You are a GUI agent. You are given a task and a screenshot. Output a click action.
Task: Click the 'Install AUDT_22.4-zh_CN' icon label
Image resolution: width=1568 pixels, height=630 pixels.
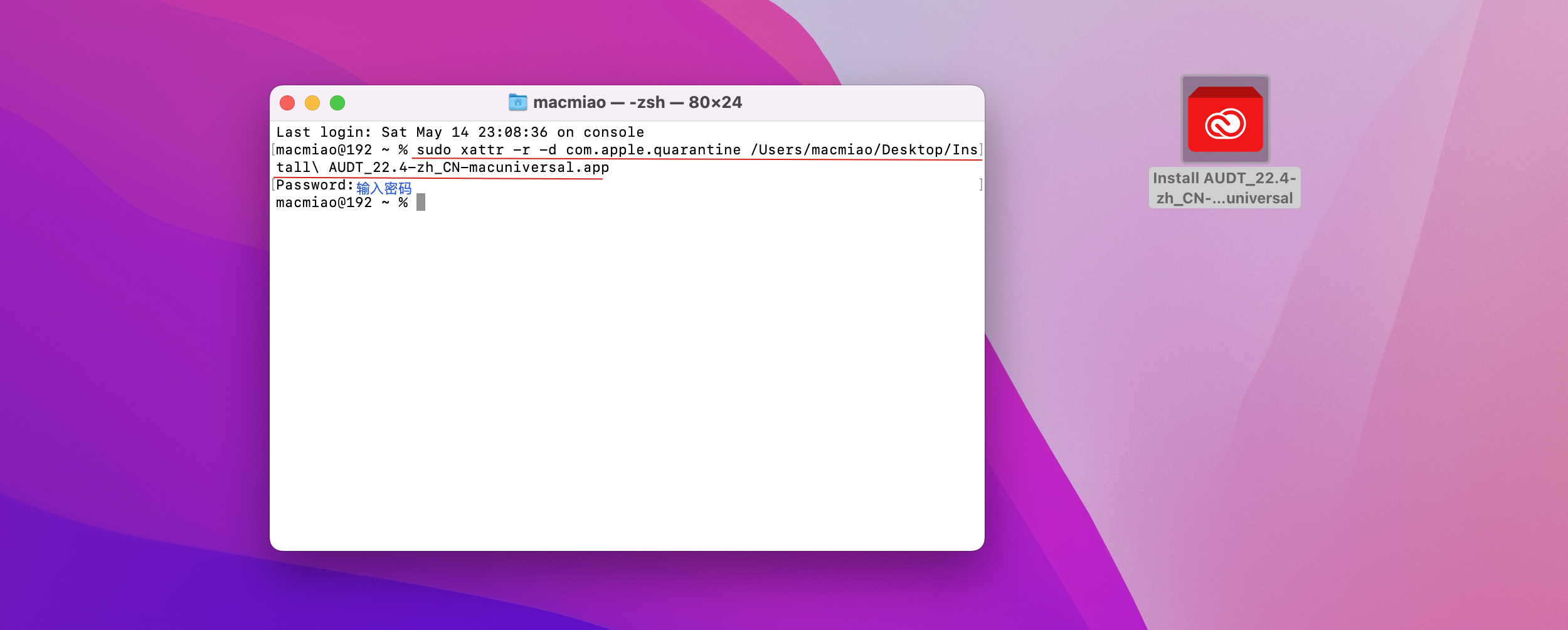[1224, 188]
